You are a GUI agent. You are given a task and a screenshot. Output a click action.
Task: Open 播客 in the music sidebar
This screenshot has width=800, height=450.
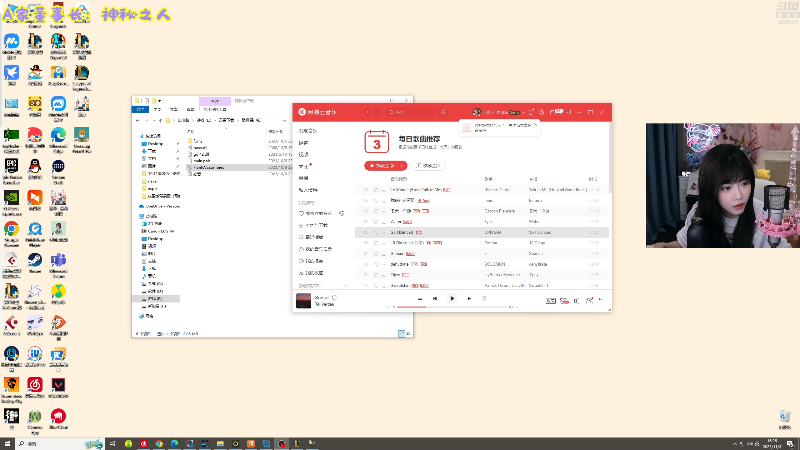[x=304, y=143]
